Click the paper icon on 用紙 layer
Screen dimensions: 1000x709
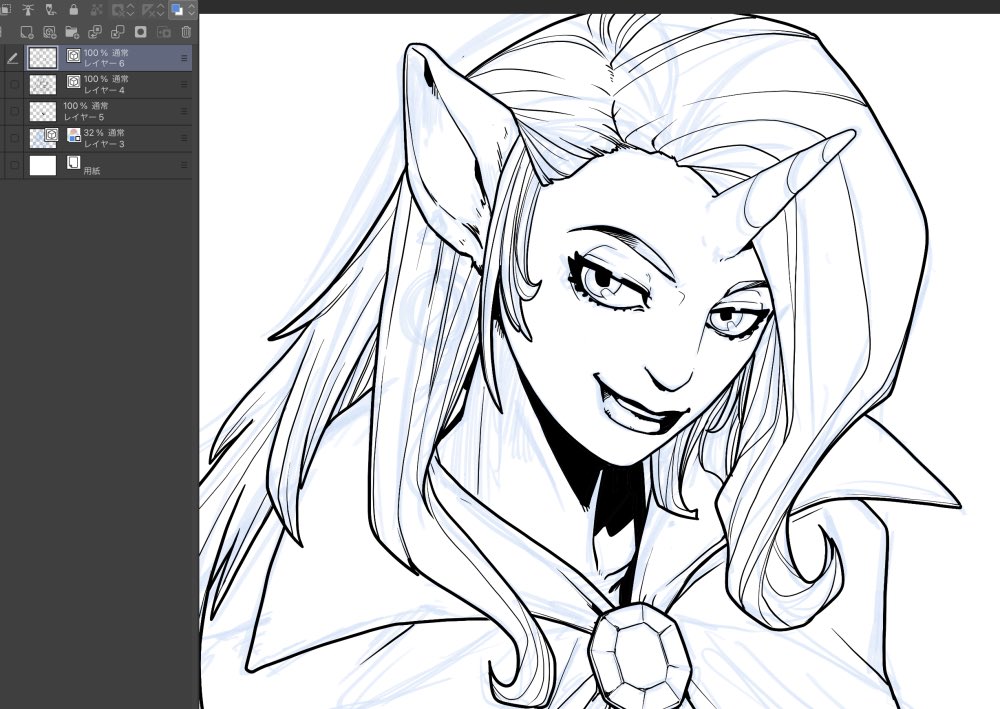73,163
